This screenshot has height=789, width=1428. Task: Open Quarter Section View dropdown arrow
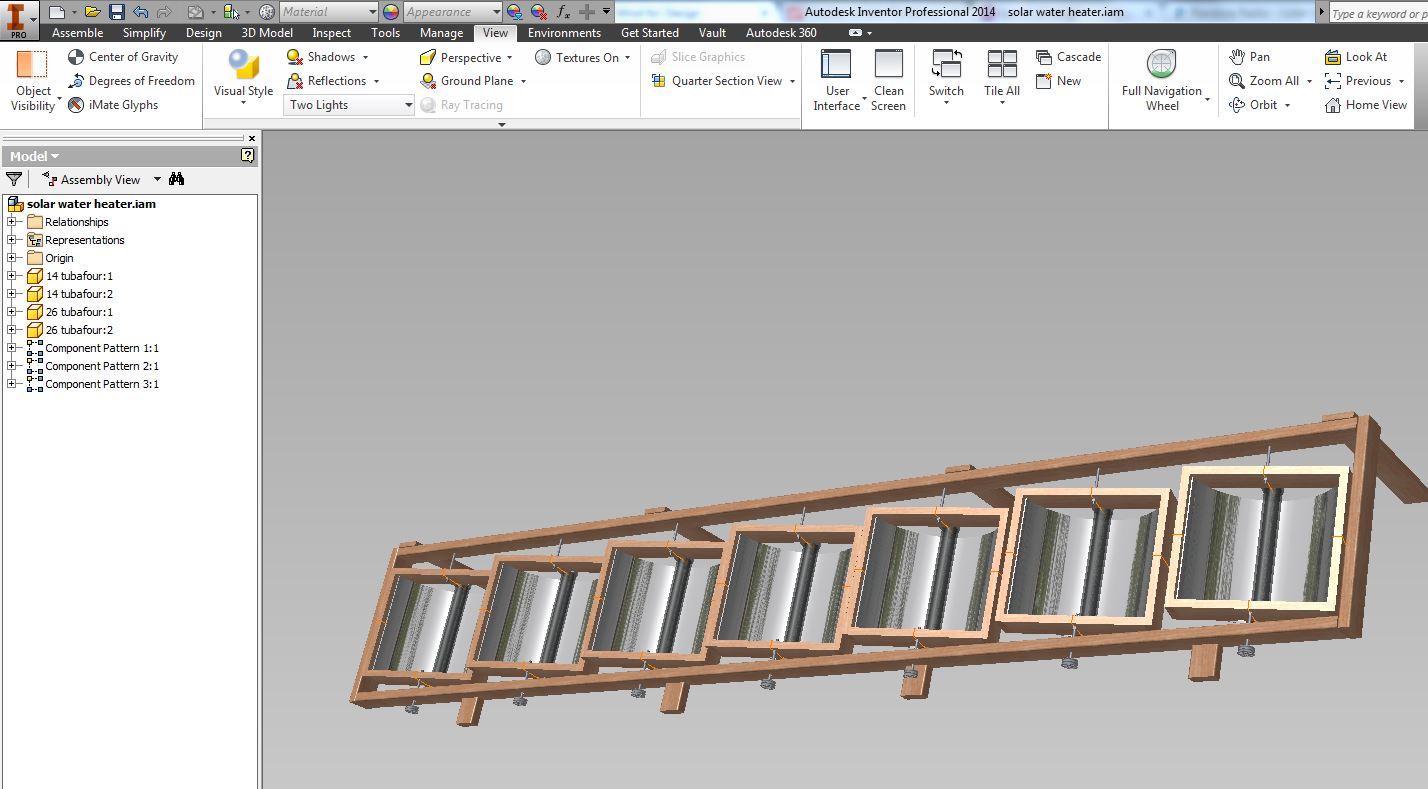[x=792, y=81]
